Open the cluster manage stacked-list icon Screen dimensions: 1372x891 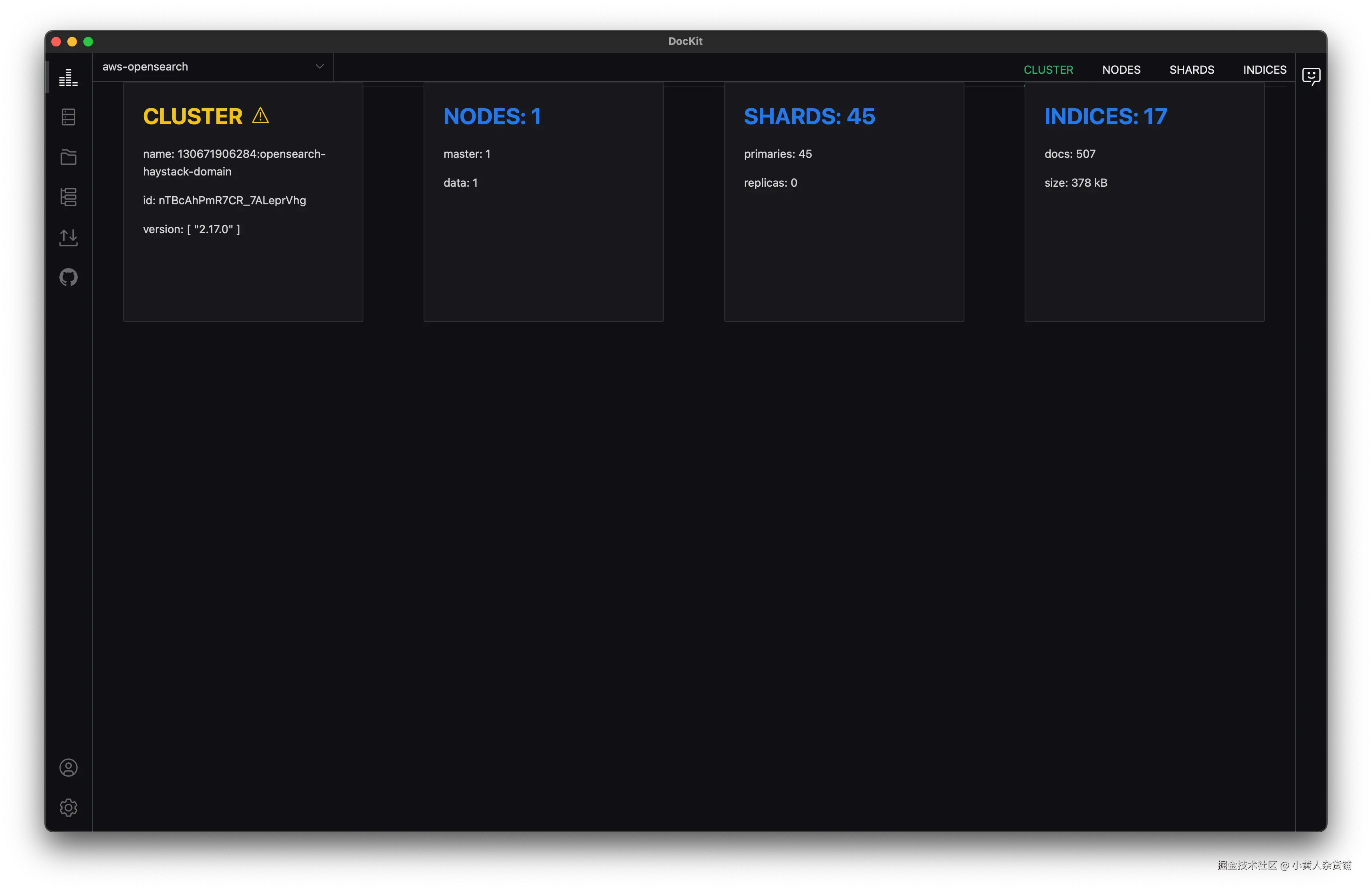(68, 197)
